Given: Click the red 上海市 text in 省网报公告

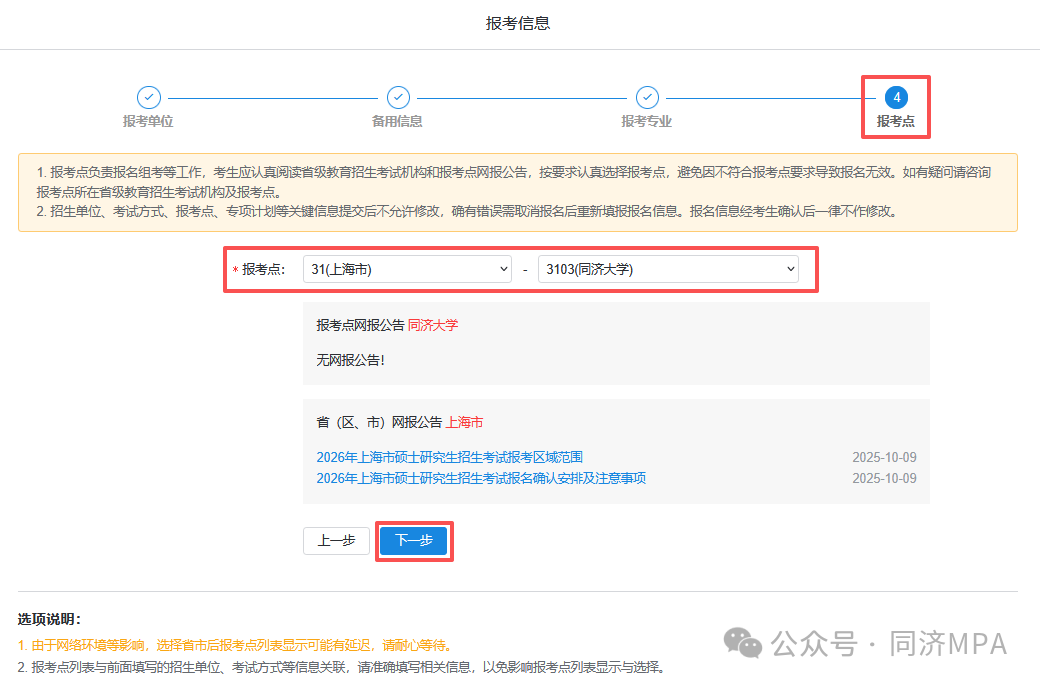Looking at the screenshot, I should [464, 423].
